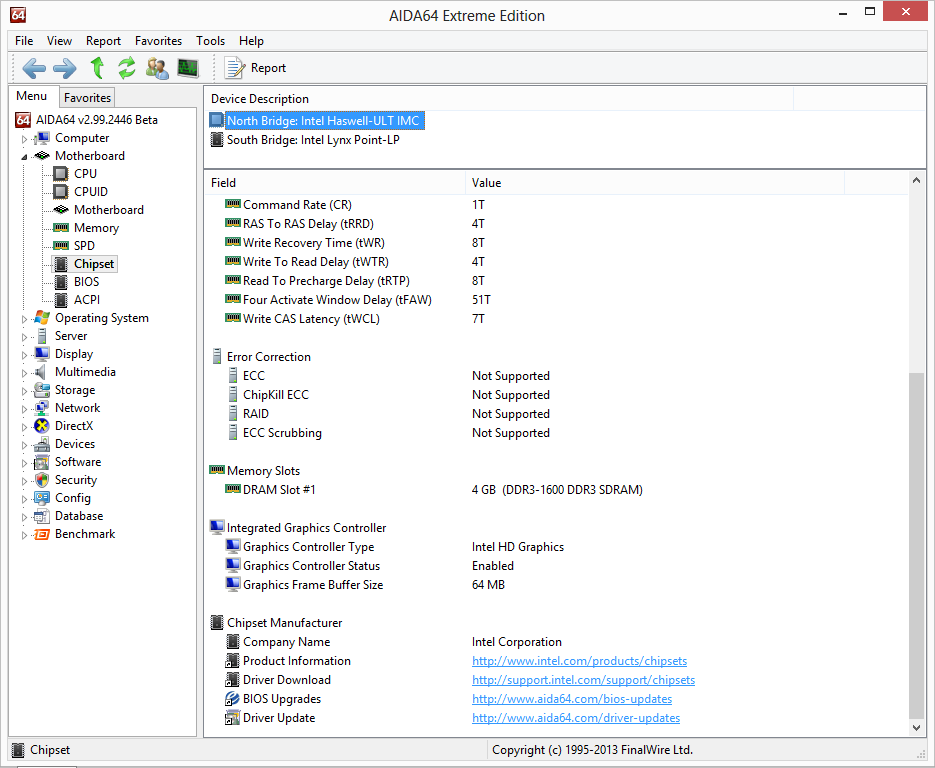Image resolution: width=935 pixels, height=768 pixels.
Task: Click the Report toolbar button
Action: pyautogui.click(x=255, y=68)
